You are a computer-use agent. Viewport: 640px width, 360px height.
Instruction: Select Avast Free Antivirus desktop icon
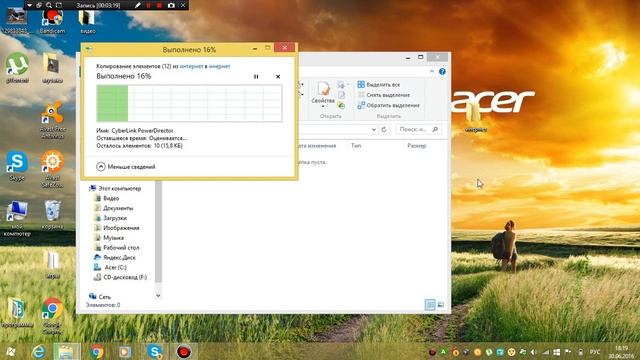tap(52, 120)
